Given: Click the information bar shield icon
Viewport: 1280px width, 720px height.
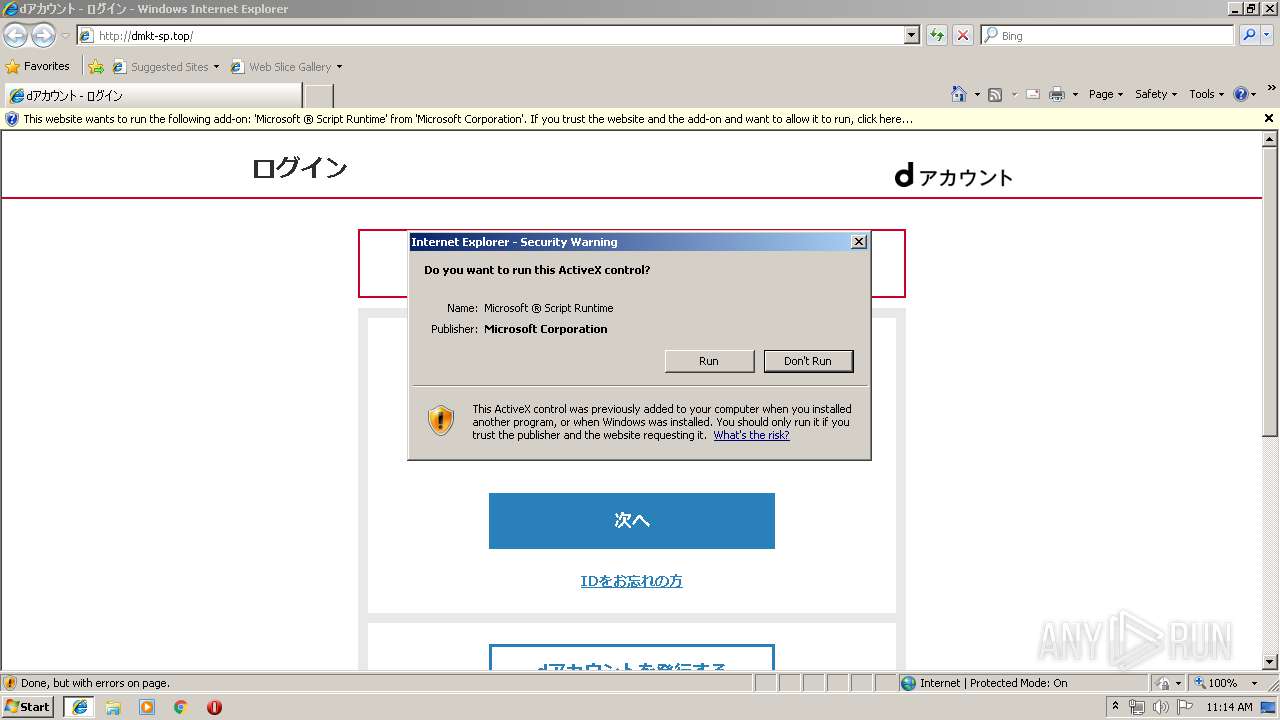Looking at the screenshot, I should pyautogui.click(x=12, y=119).
